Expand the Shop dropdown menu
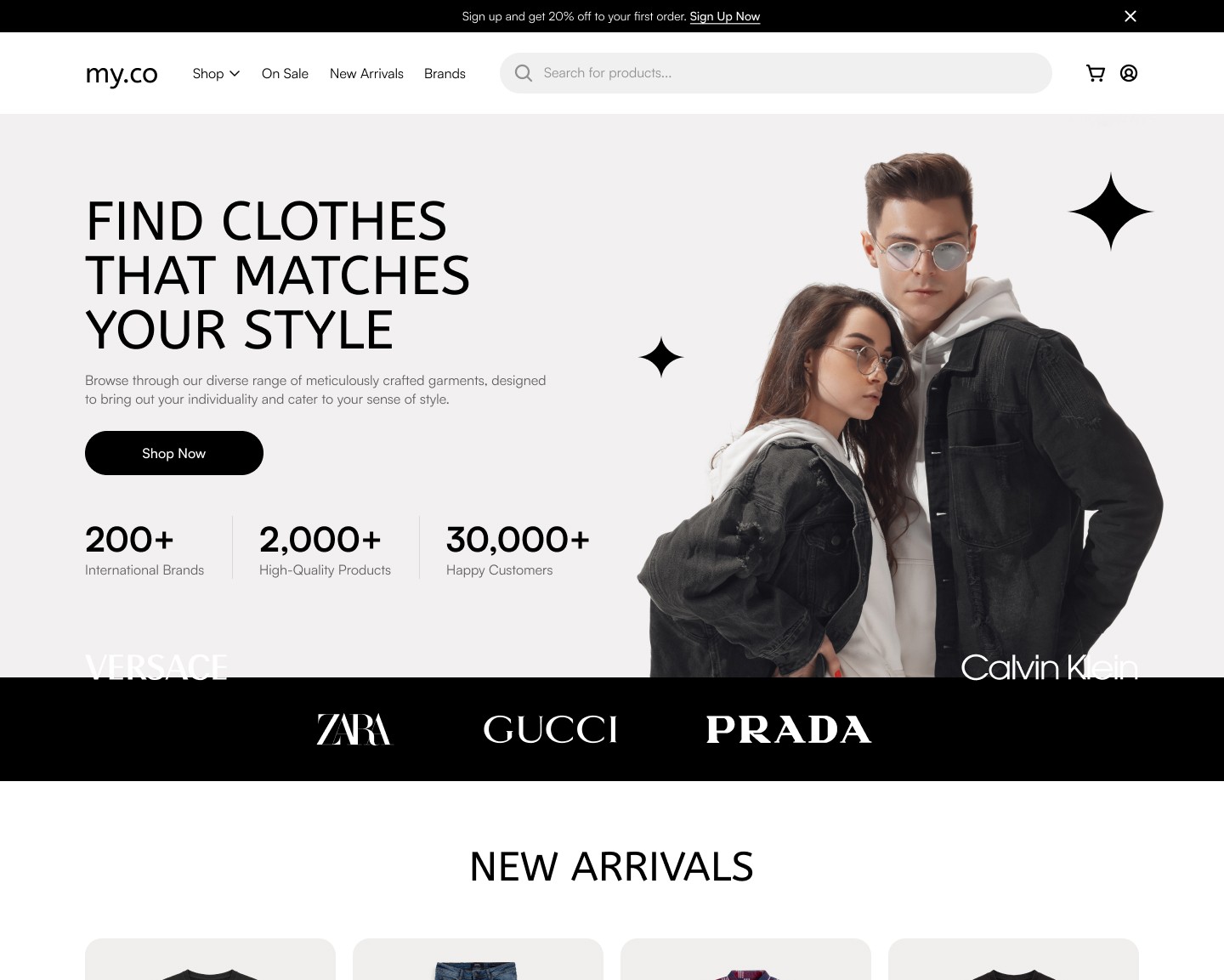The width and height of the screenshot is (1224, 980). click(216, 73)
